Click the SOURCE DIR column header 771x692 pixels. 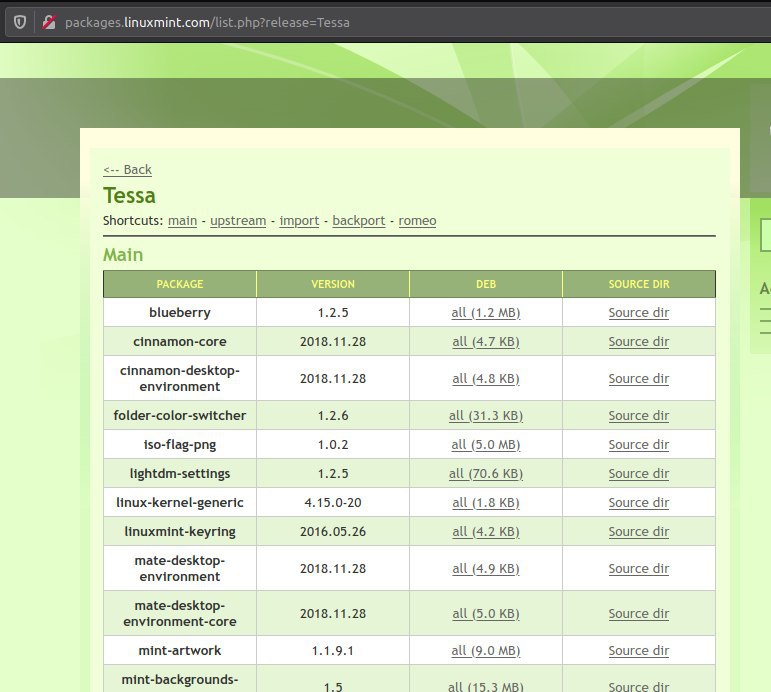pos(639,284)
